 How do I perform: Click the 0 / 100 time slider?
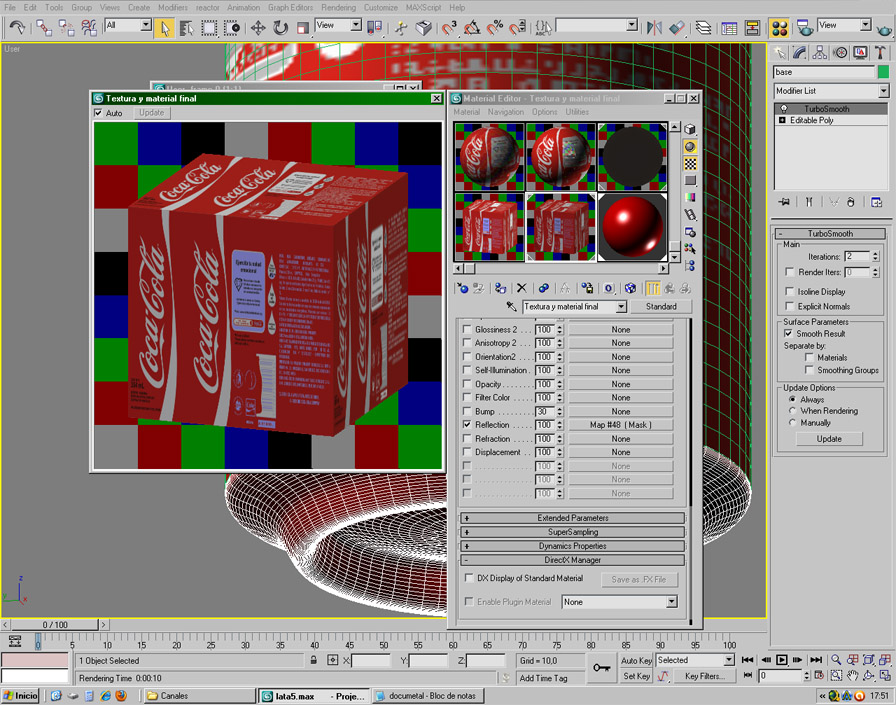coord(55,625)
